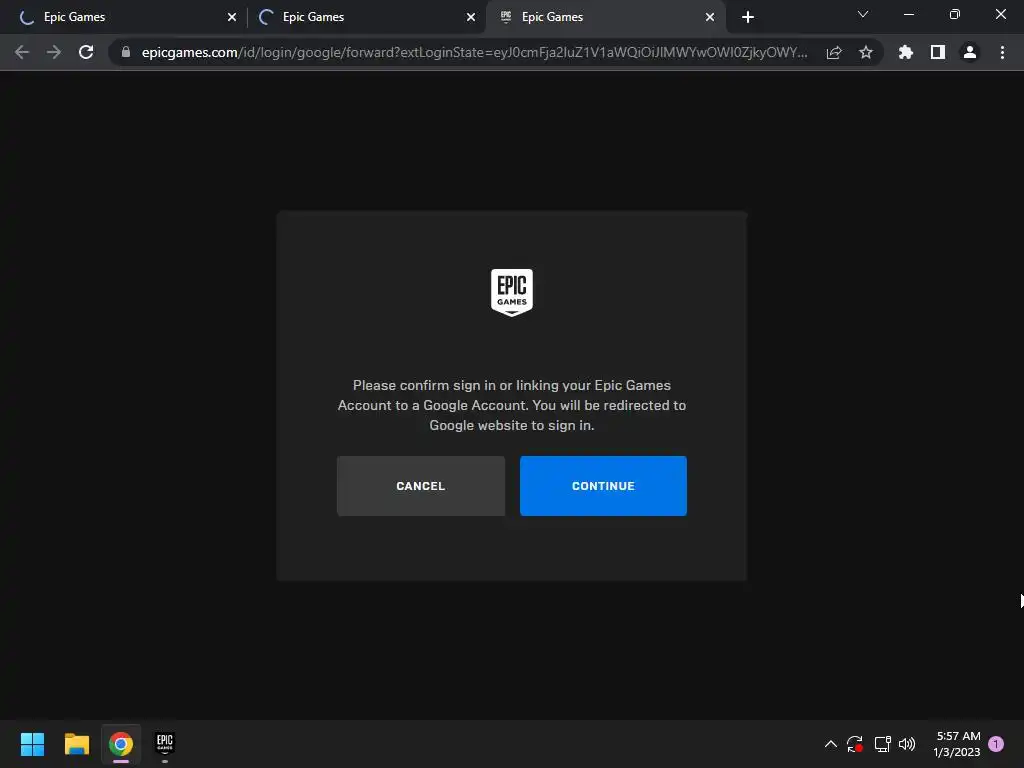Open the Extensions puzzle icon

click(906, 52)
